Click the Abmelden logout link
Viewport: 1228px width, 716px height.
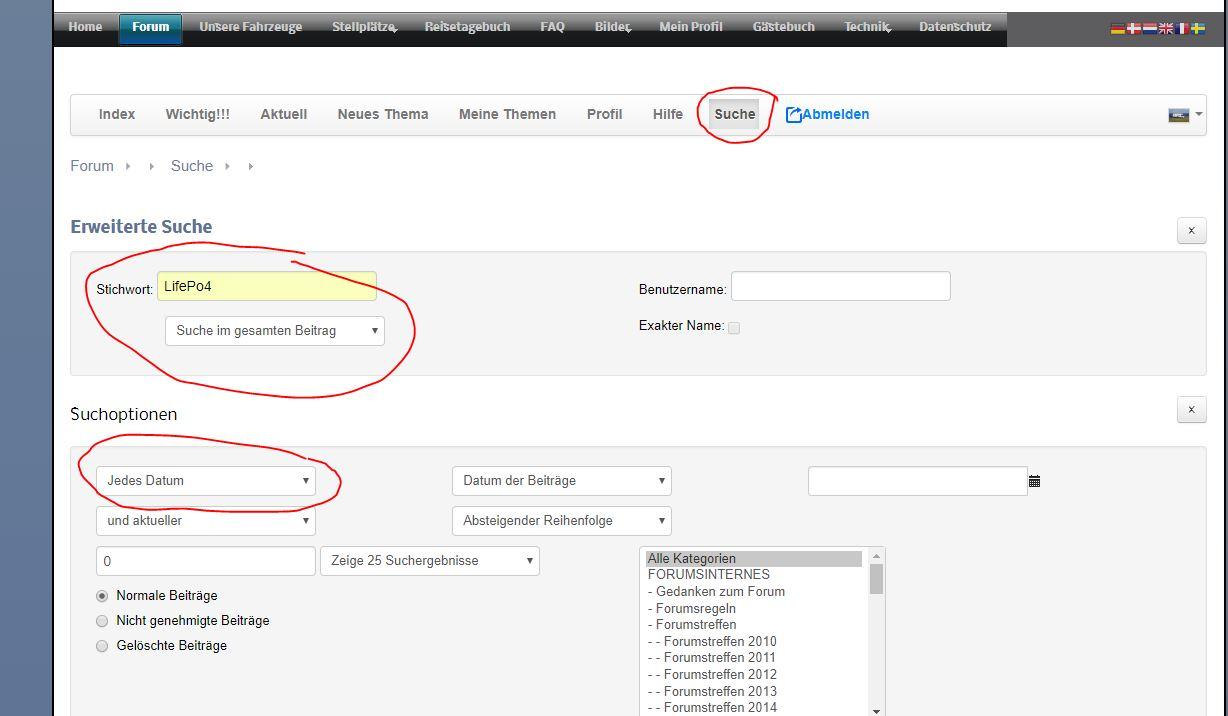pos(827,114)
